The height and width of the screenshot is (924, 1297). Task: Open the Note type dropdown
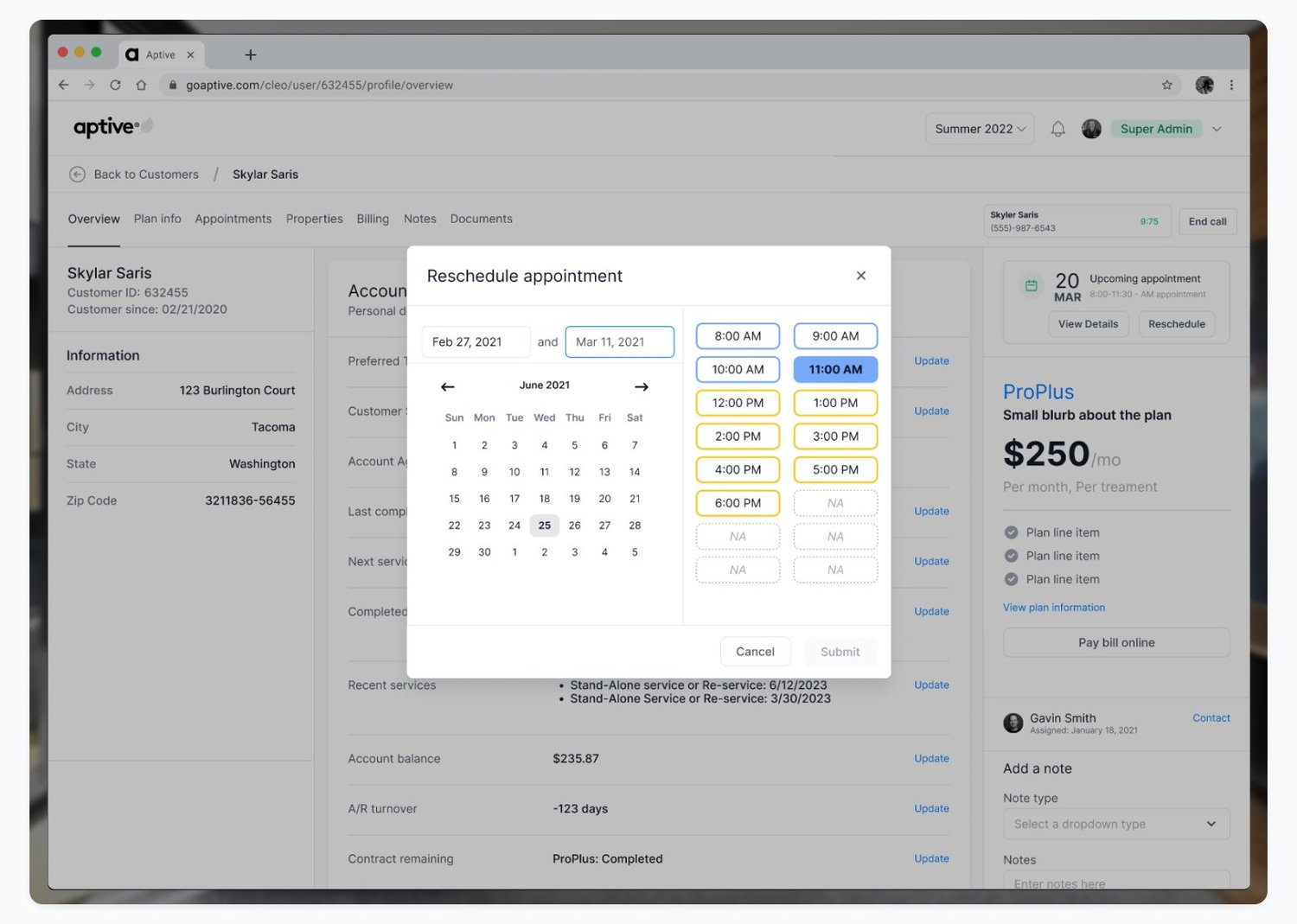pyautogui.click(x=1116, y=824)
